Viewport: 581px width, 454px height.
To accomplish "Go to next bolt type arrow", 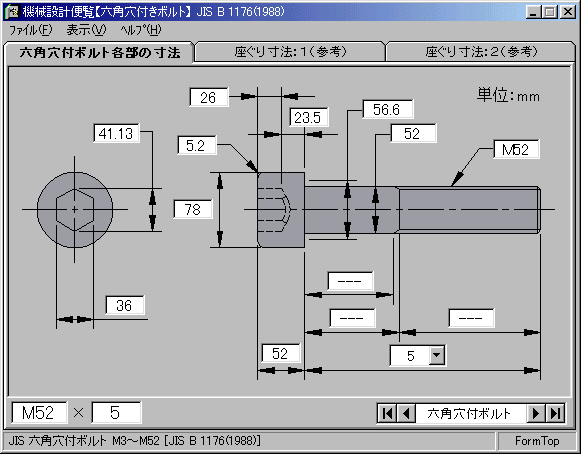I will (536, 413).
